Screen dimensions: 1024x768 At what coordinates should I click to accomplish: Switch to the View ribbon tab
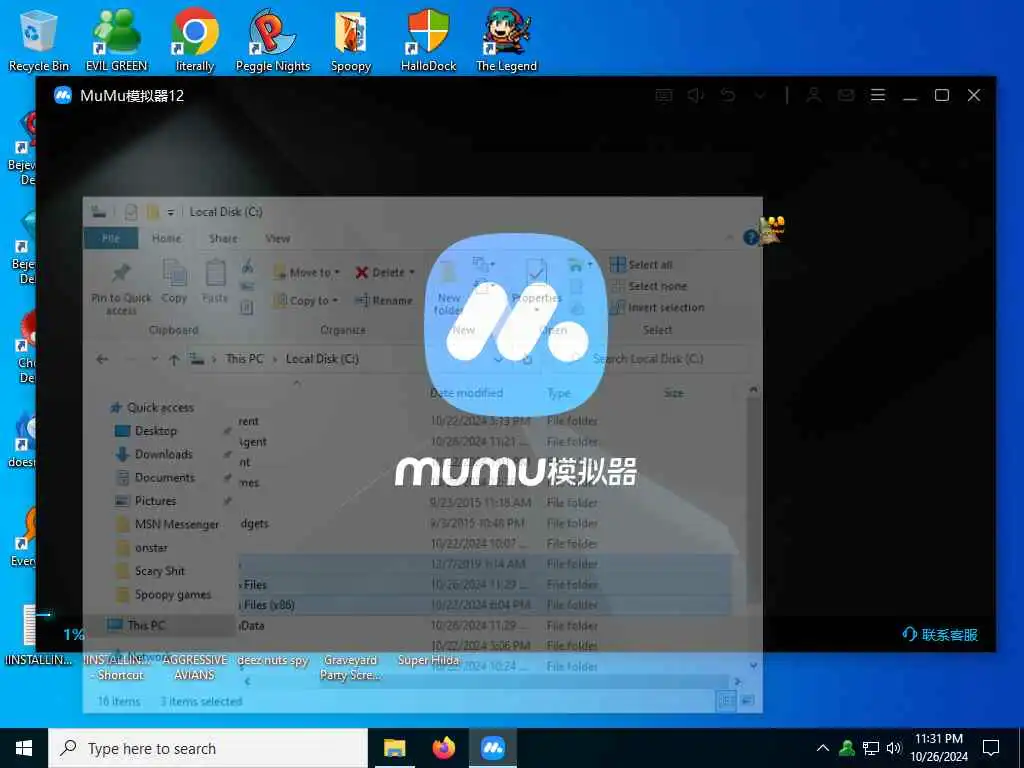pos(278,238)
